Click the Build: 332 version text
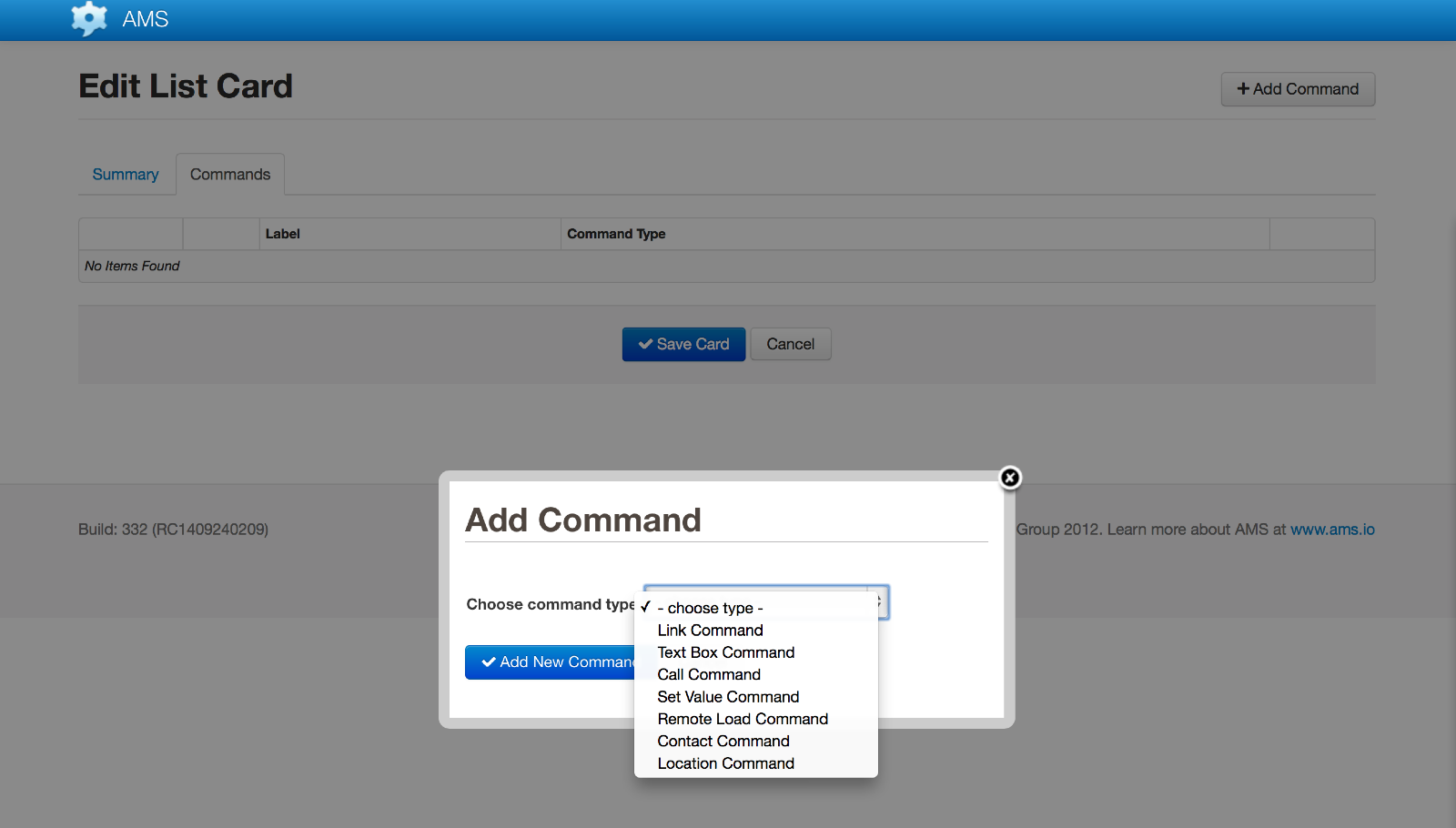The width and height of the screenshot is (1456, 828). 173,530
